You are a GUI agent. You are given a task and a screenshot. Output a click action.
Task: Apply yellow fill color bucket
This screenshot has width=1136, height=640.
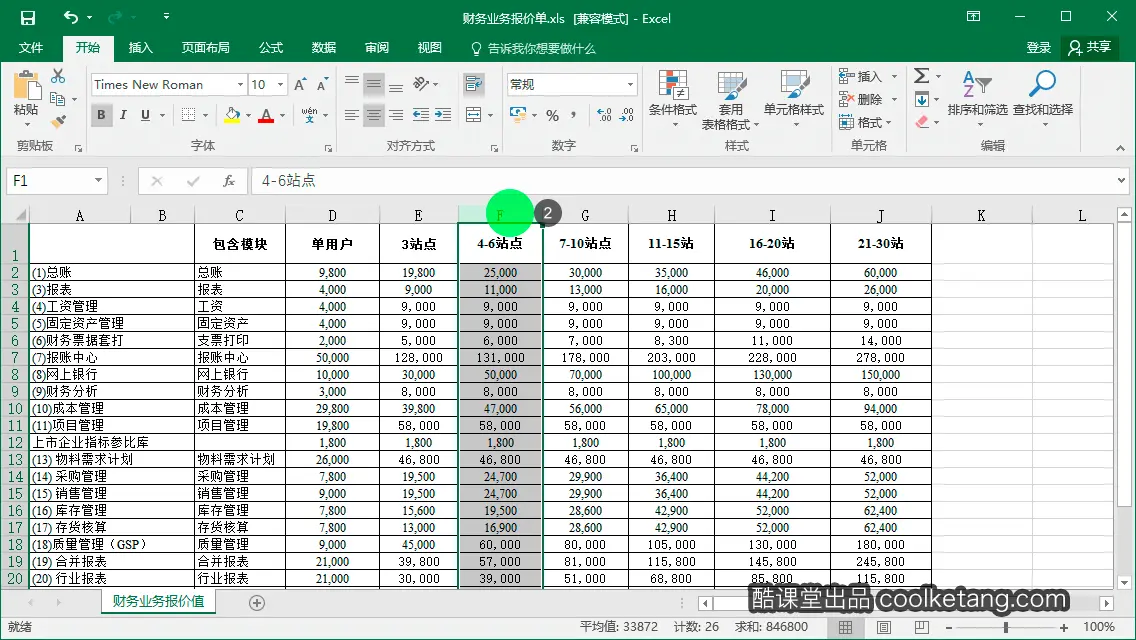232,115
